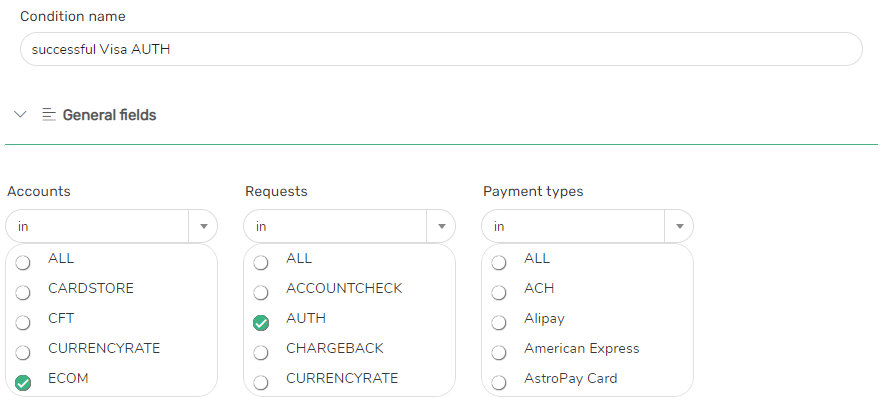The width and height of the screenshot is (883, 405).
Task: Select the Alipay payment type
Action: (x=499, y=323)
